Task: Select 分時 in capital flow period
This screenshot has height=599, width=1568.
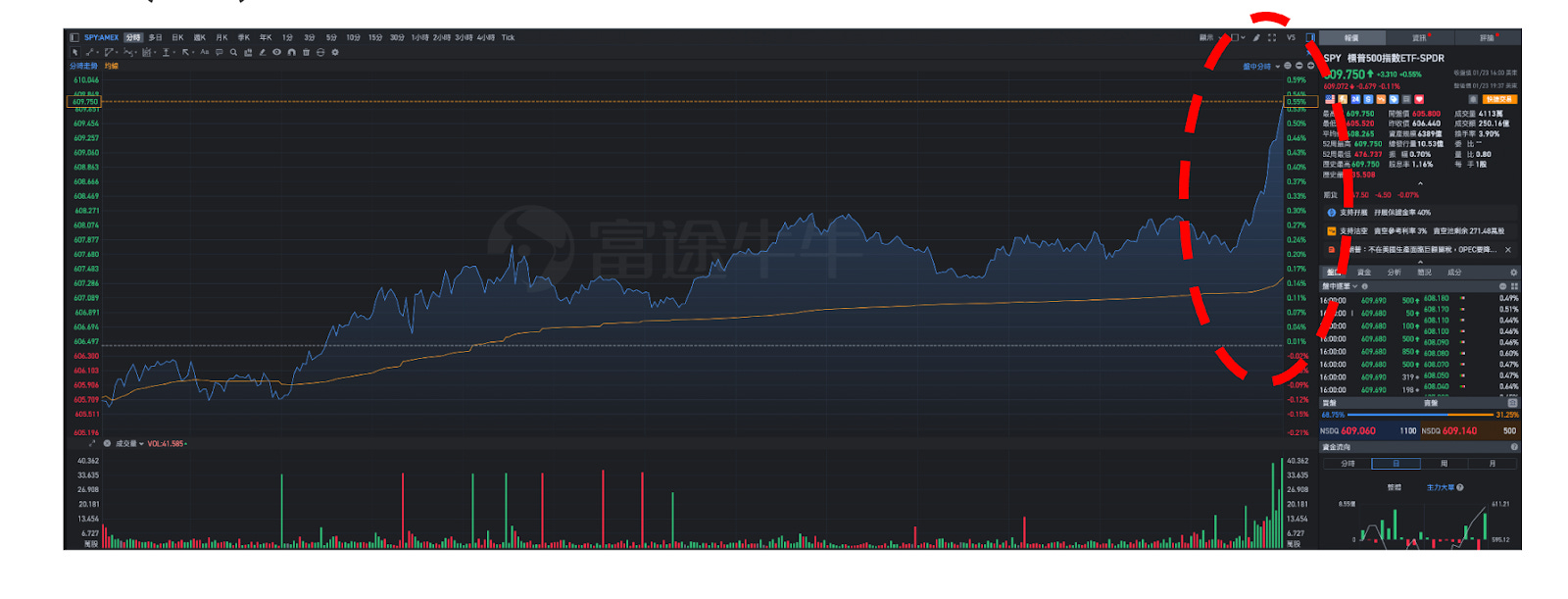Action: pos(1347,464)
